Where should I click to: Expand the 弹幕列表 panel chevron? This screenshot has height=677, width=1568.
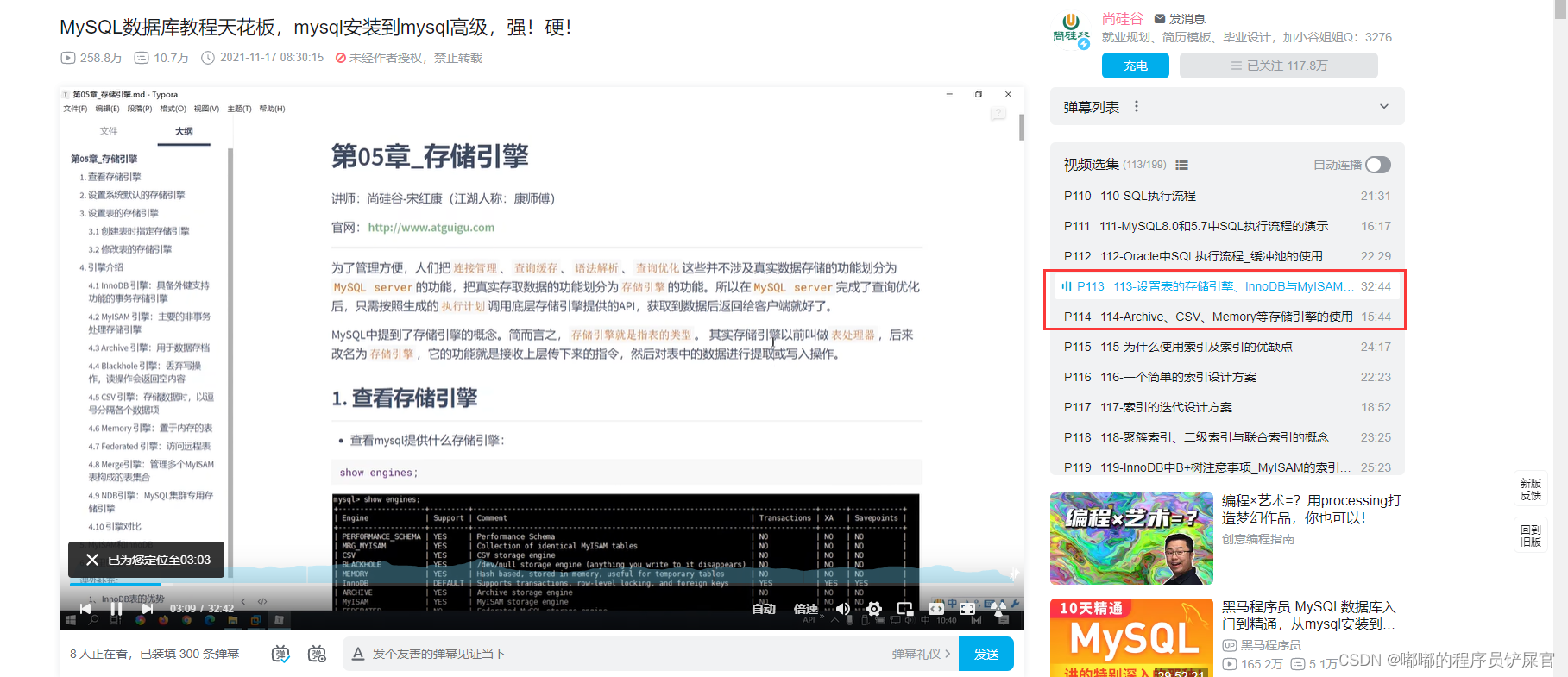[x=1384, y=107]
